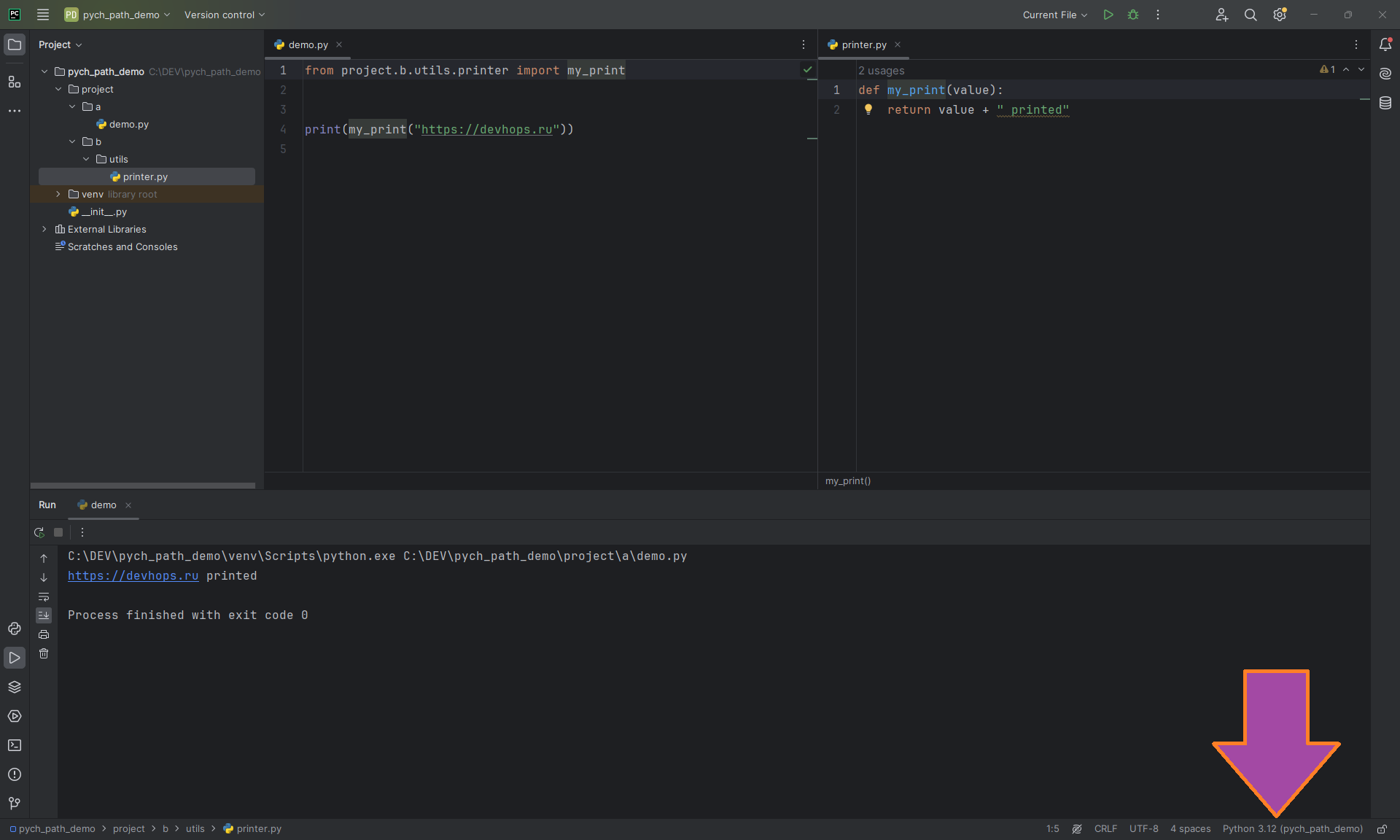Open run toolbar more options
The image size is (1400, 840).
(82, 532)
